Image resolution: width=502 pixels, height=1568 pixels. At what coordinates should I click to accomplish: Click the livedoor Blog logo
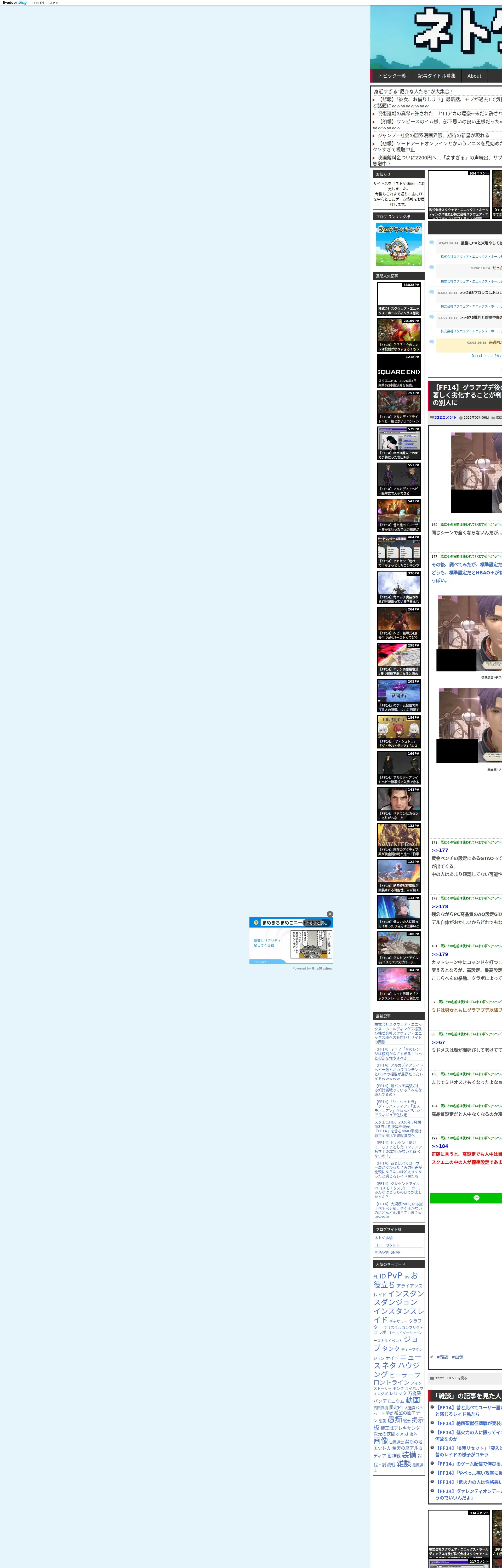[x=15, y=2]
